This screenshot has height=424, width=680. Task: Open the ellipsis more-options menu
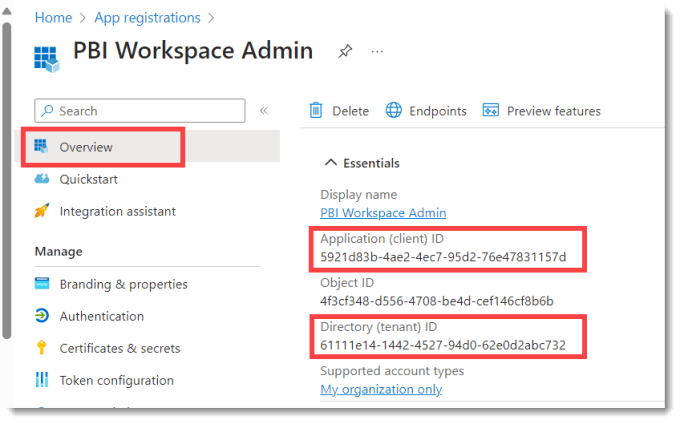[377, 52]
